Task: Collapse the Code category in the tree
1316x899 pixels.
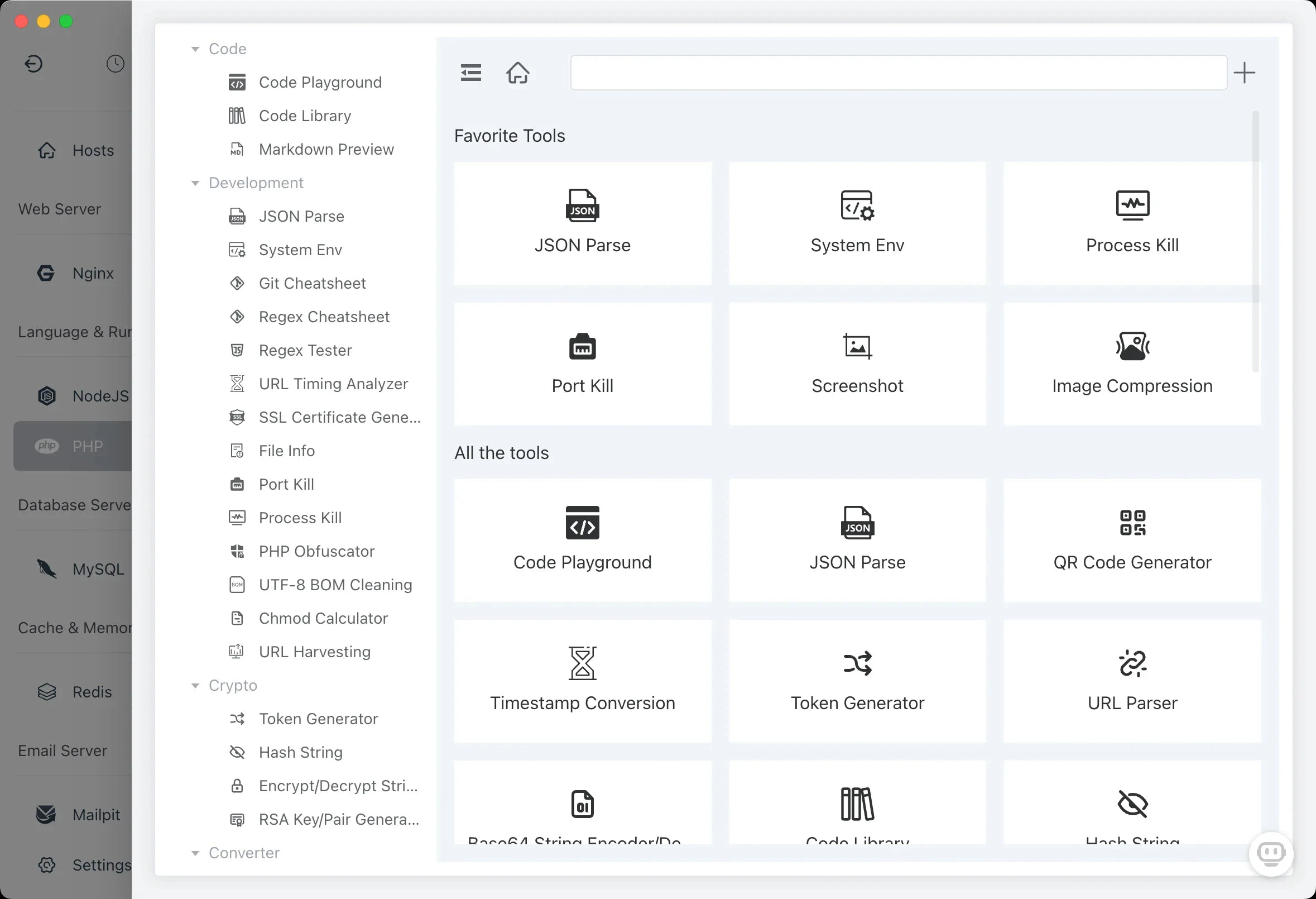Action: click(195, 49)
